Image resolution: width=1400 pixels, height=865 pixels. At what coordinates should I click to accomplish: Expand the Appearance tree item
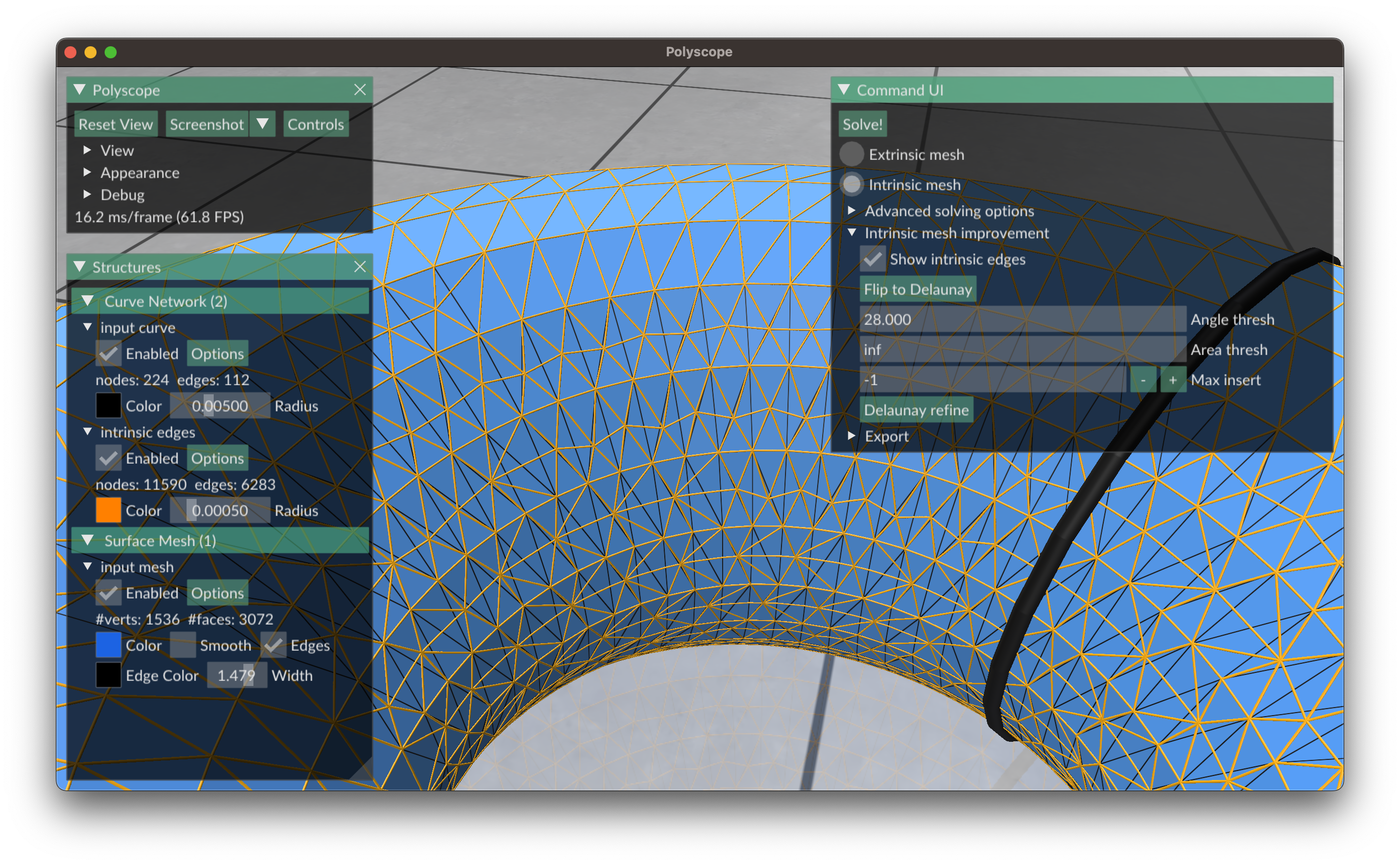[x=87, y=172]
